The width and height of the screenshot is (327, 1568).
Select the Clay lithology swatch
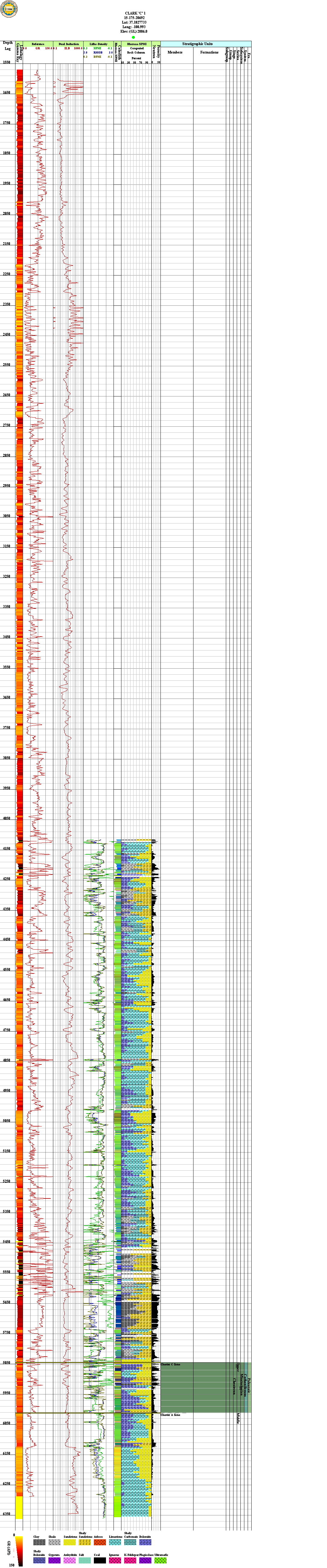coord(40,1542)
